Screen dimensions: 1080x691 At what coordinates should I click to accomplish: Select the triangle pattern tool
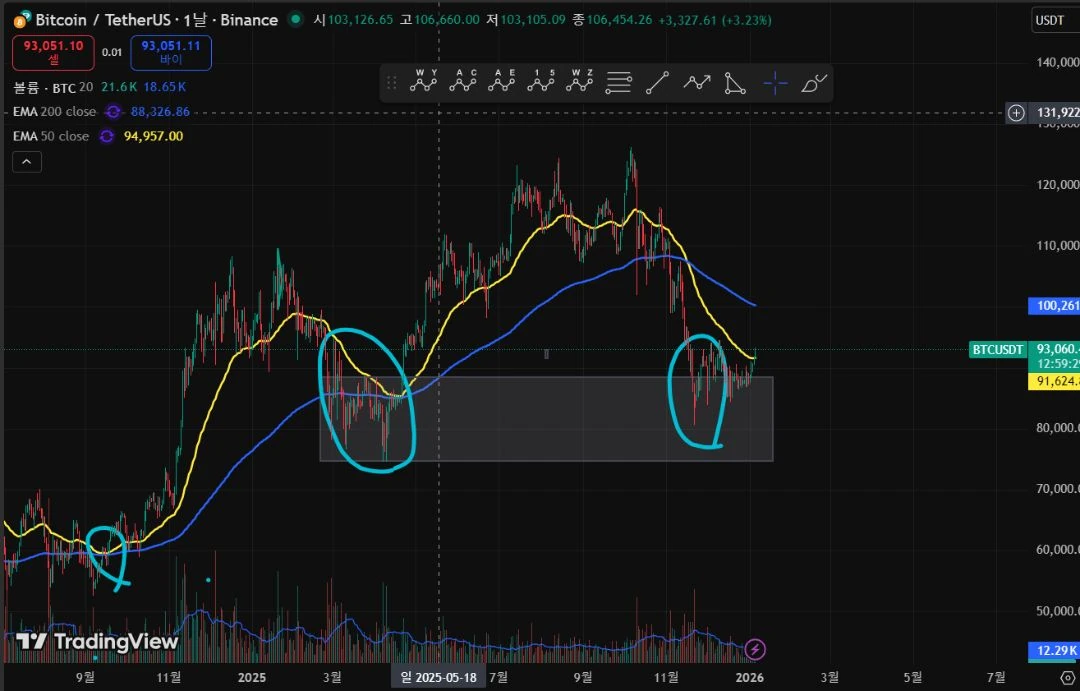[x=735, y=83]
